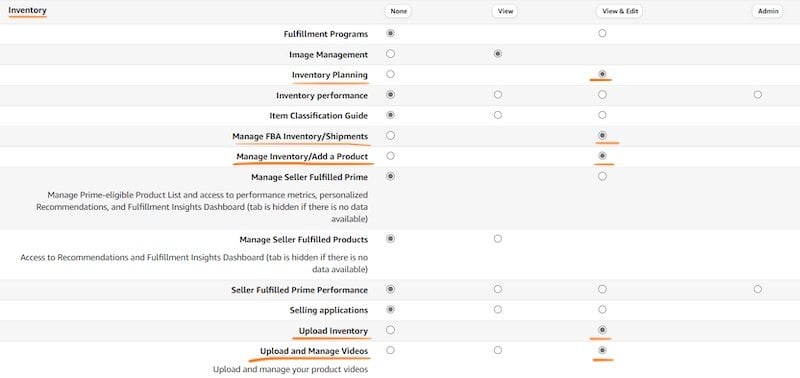This screenshot has height=378, width=800.
Task: Click the Selling applications label
Action: [329, 310]
